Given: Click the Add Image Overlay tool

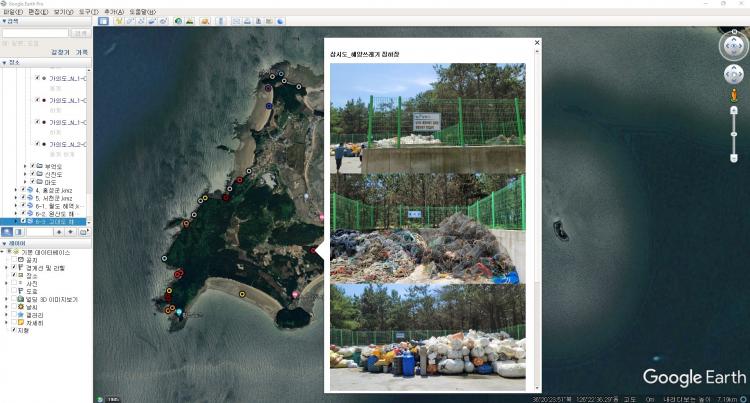Looking at the screenshot, I should click(x=152, y=21).
